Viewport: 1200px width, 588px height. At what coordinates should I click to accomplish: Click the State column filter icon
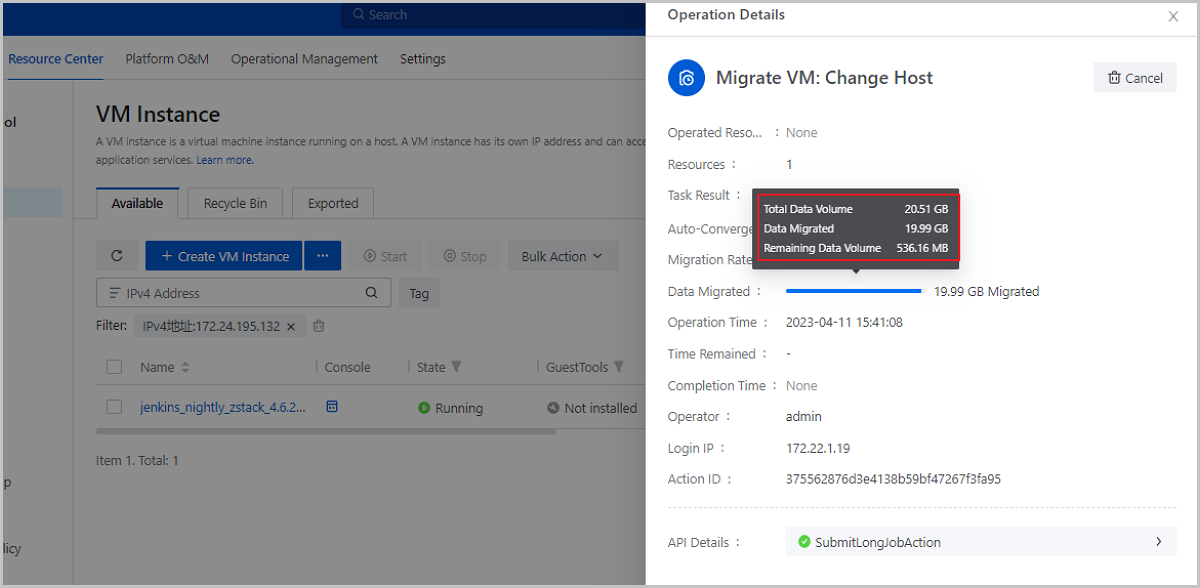click(x=457, y=367)
